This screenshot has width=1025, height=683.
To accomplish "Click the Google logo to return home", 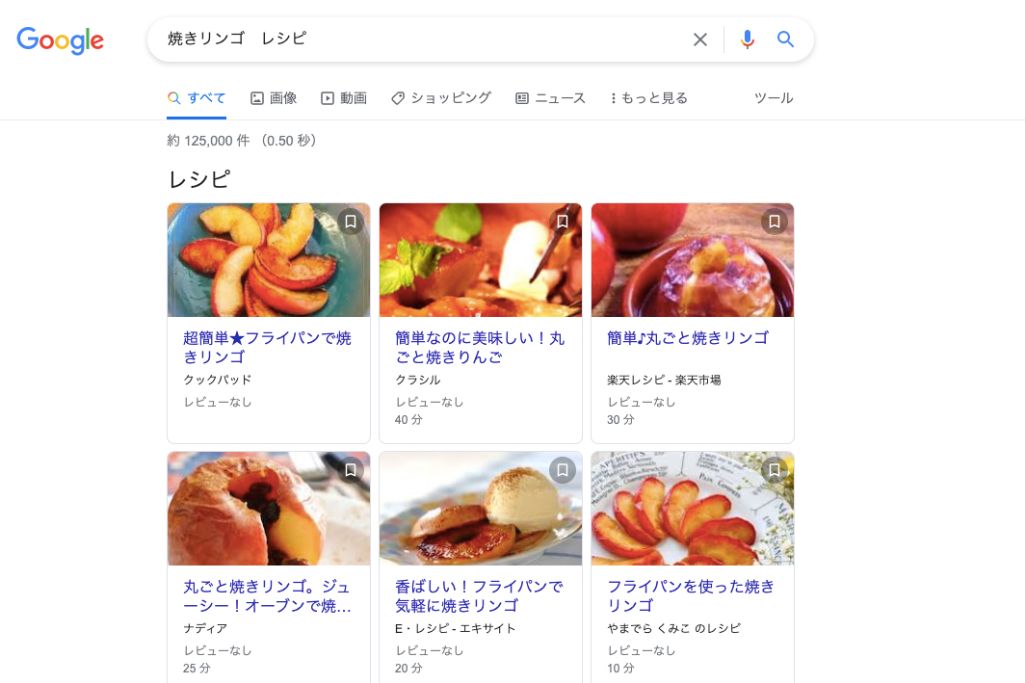I will [x=60, y=40].
